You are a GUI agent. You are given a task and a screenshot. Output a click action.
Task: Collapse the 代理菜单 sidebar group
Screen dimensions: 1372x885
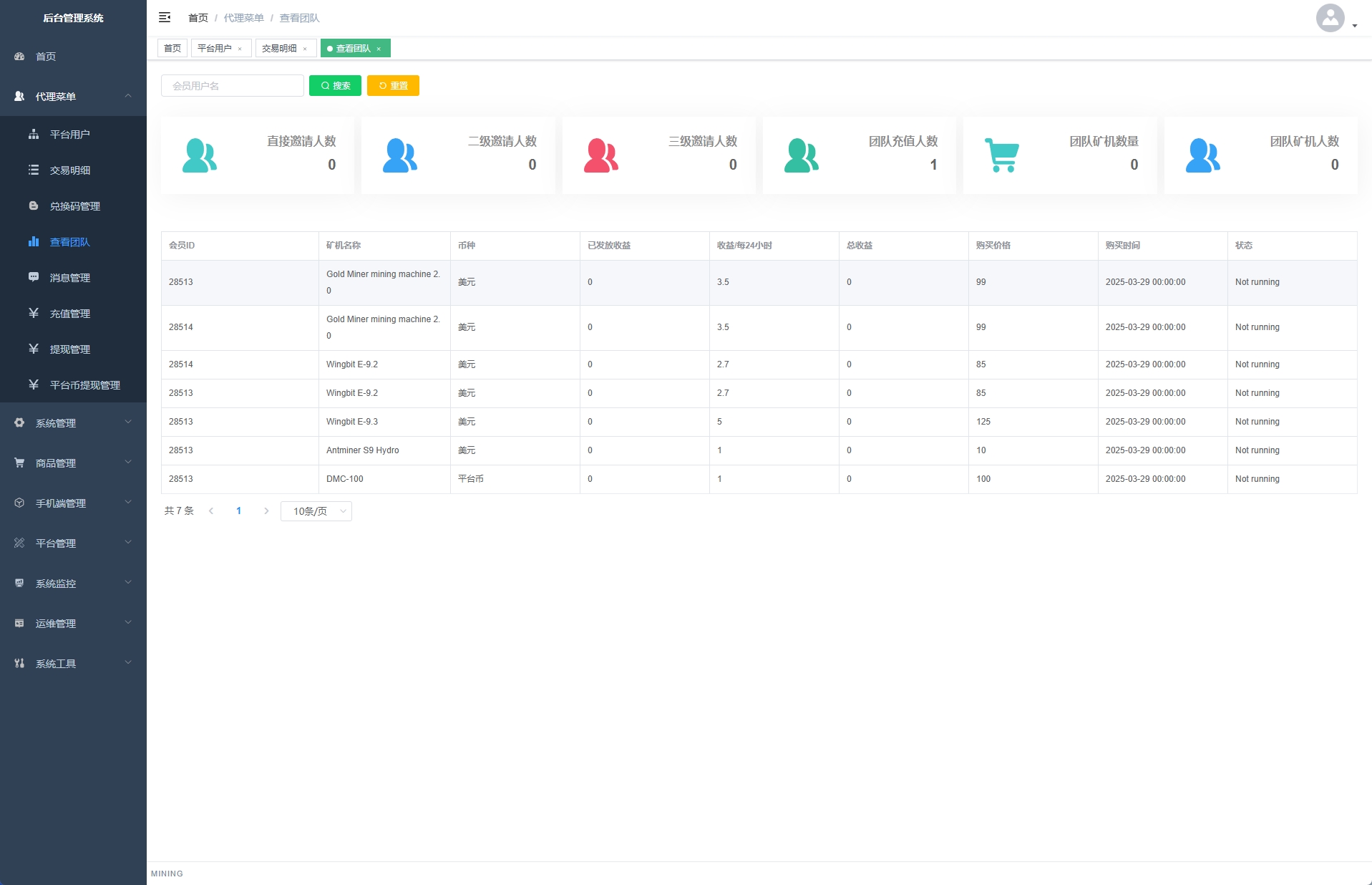click(x=128, y=96)
